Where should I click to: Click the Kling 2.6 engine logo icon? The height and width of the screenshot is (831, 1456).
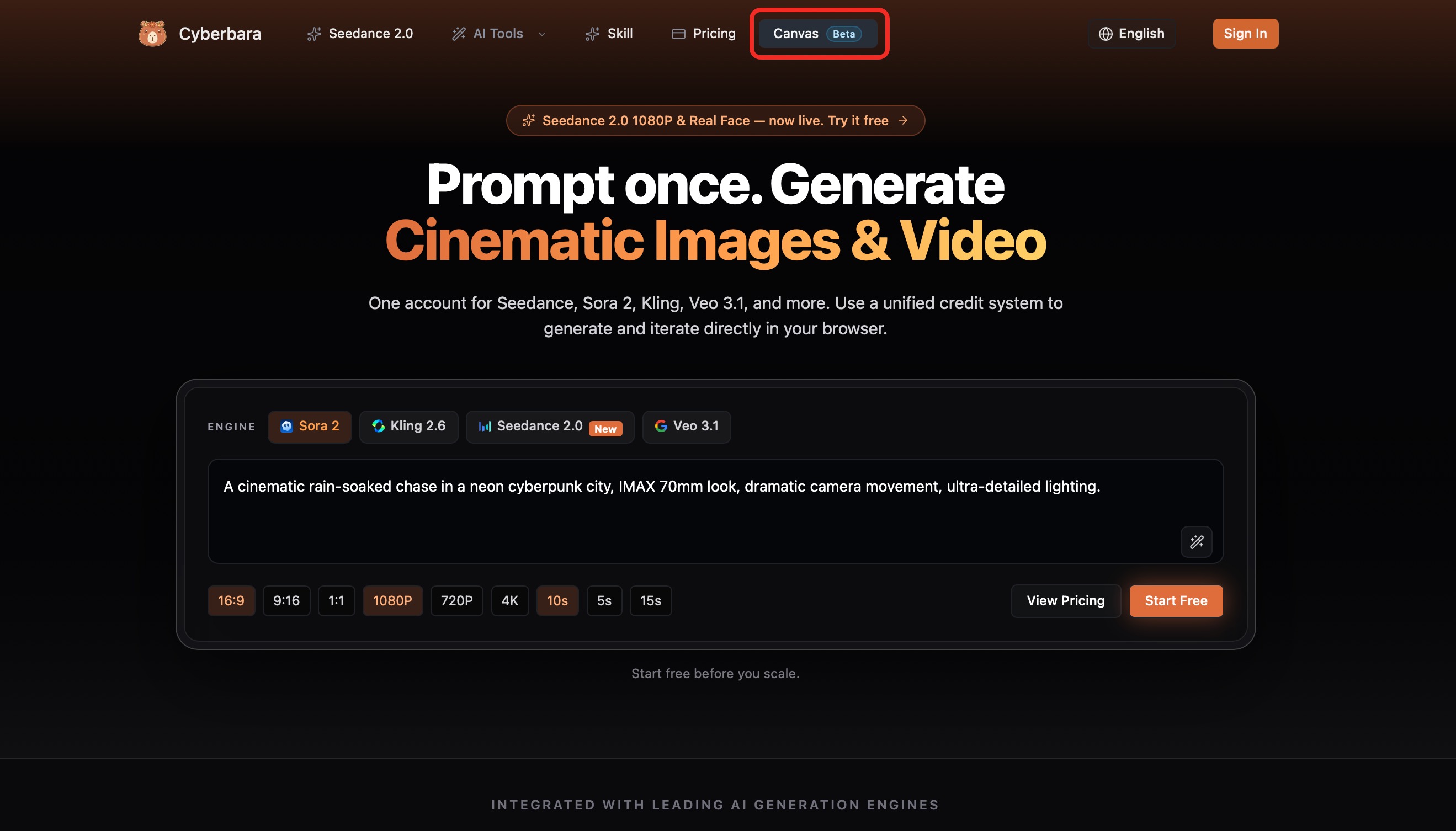379,427
